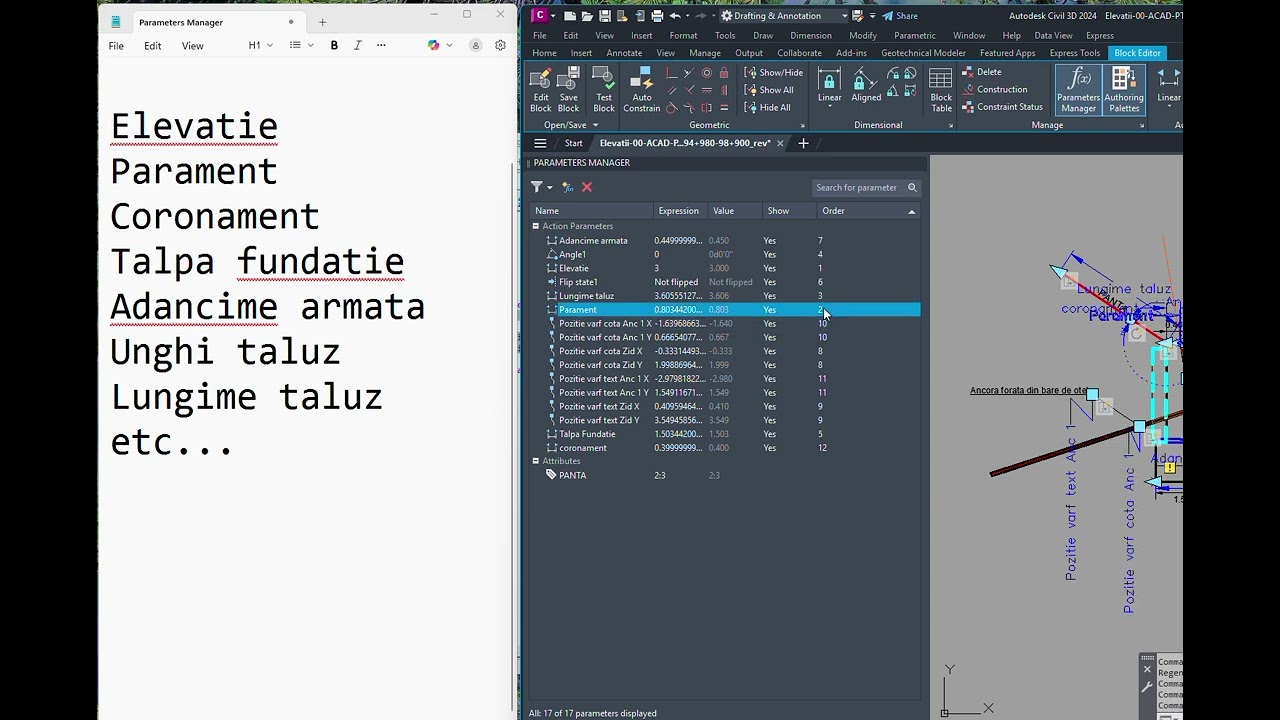1280x720 pixels.
Task: Select the PANTA attribute row
Action: (725, 475)
